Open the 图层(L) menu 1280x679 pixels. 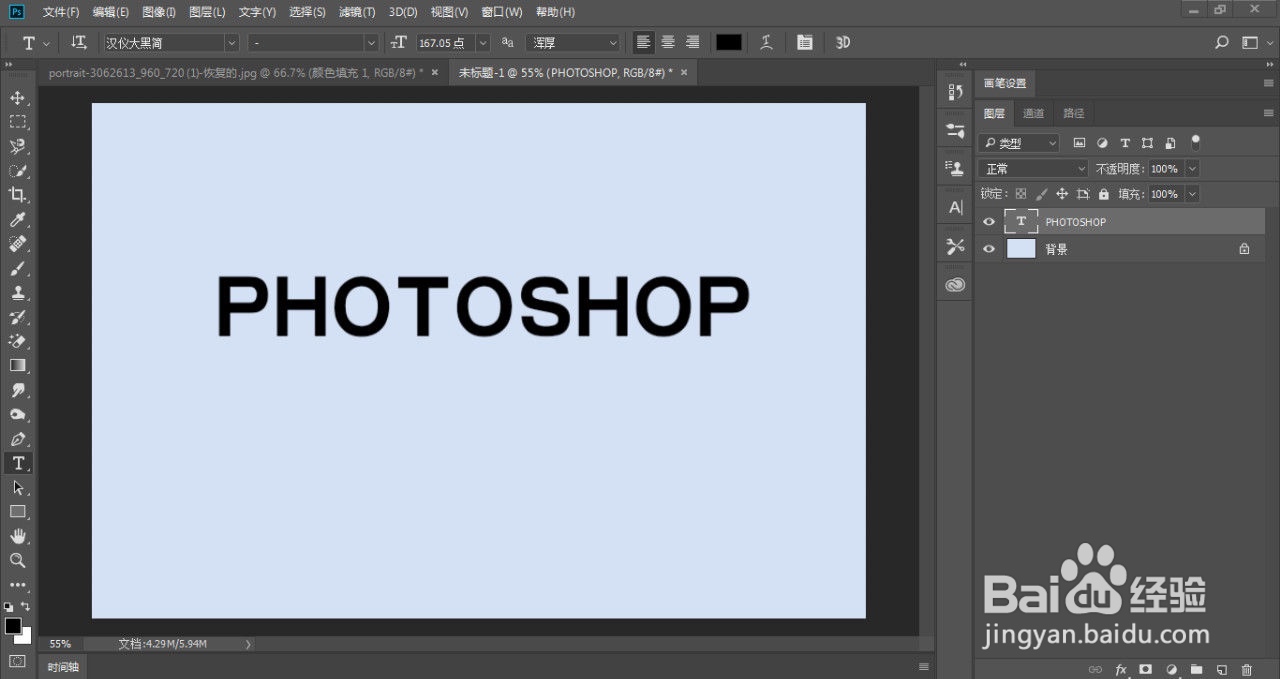(207, 12)
